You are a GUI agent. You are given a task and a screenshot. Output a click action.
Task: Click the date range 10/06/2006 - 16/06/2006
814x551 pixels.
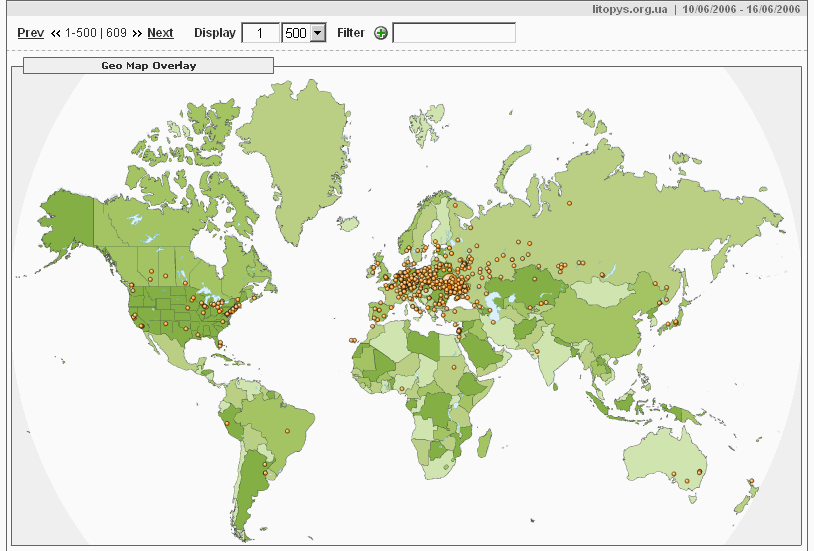click(741, 8)
